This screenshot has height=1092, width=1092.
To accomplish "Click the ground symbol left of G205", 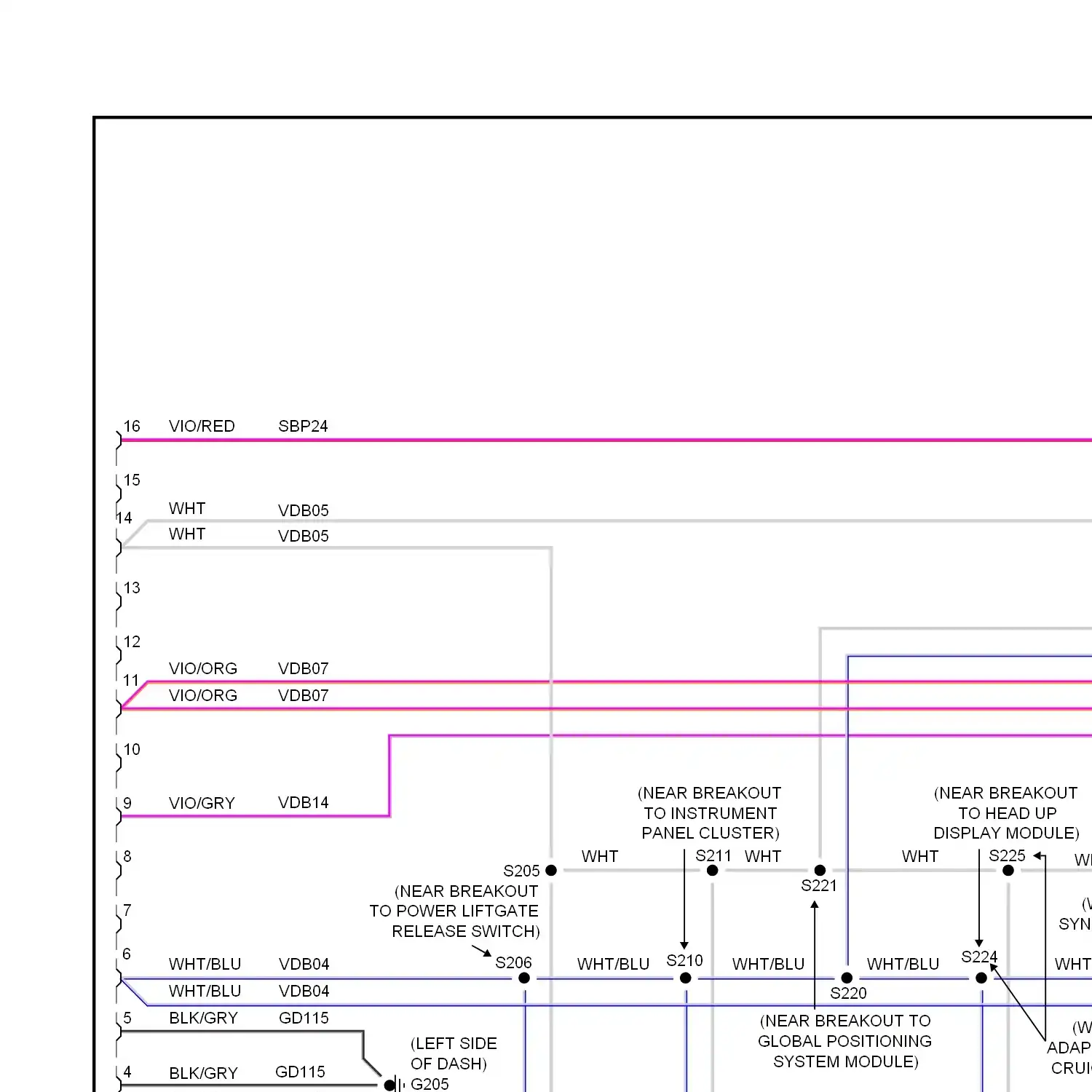I will 394,1085.
